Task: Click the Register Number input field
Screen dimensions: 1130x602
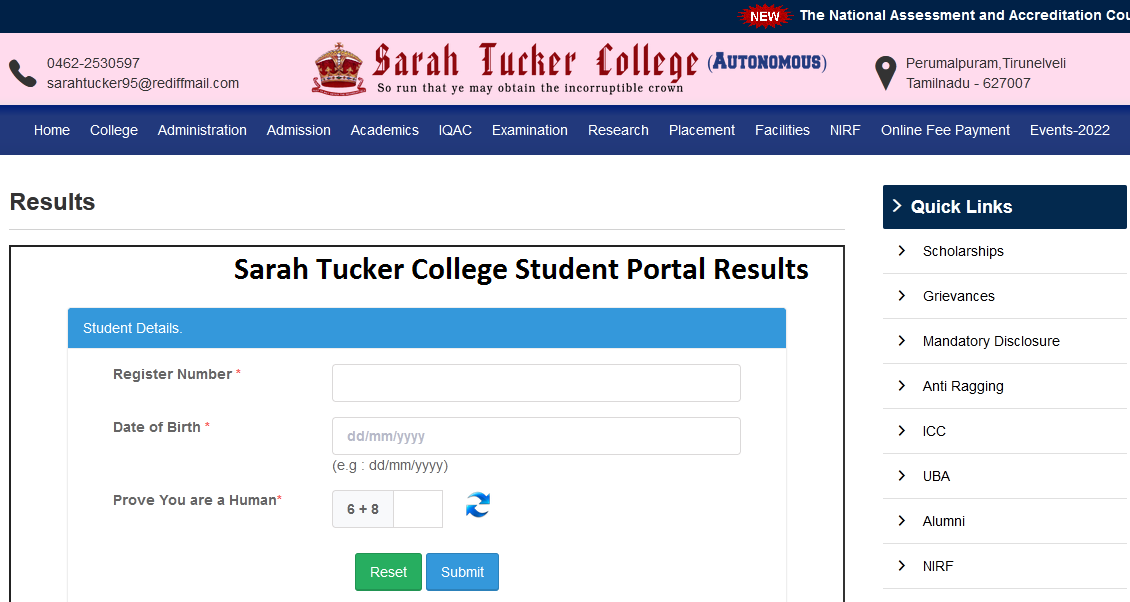Action: [536, 383]
